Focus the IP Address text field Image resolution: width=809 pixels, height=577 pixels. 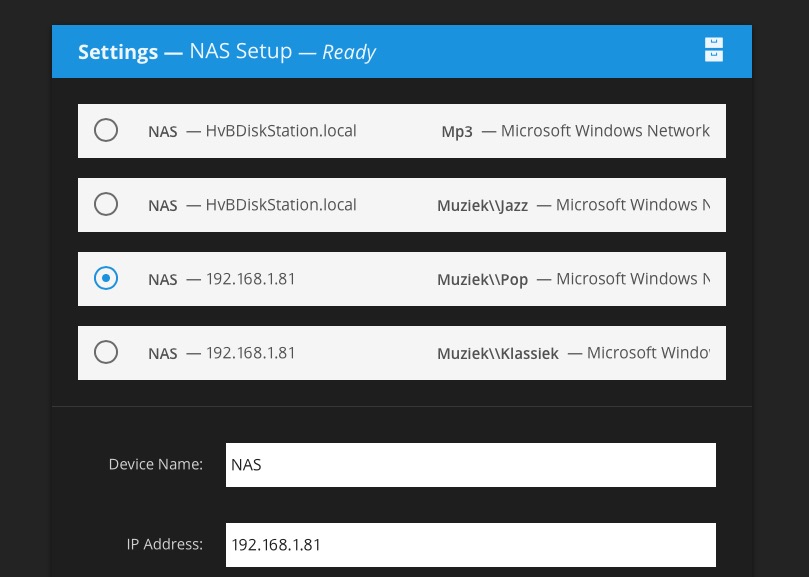[471, 544]
